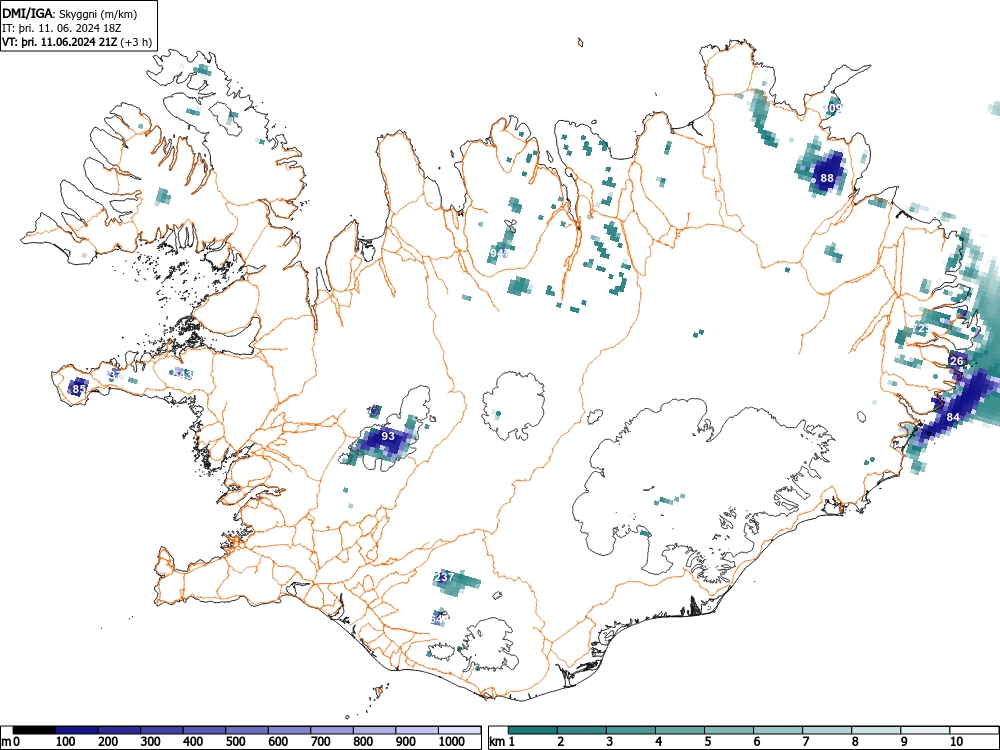Click the '10' tick label on the kilometer scale

coord(955,742)
